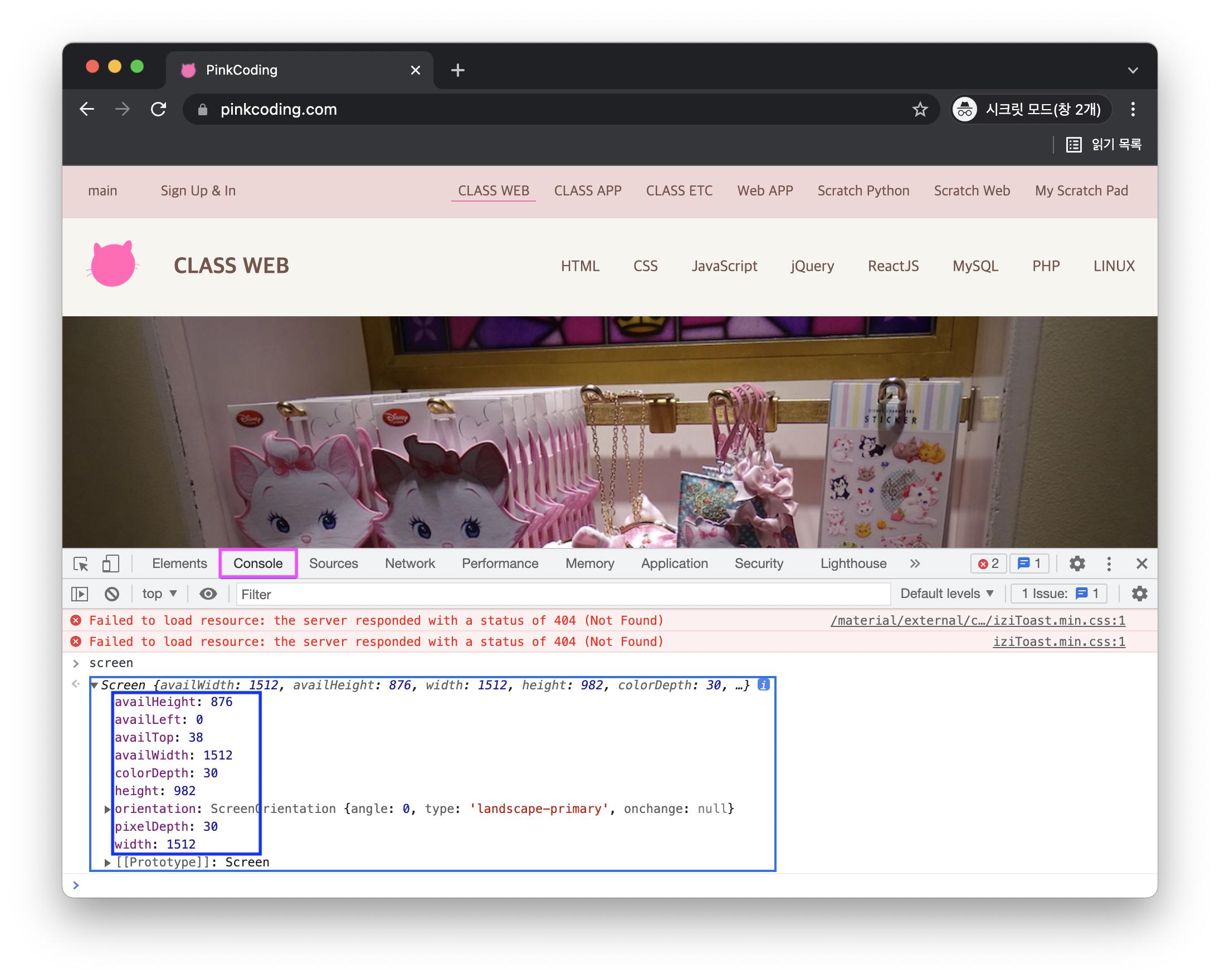Expand the orientation property
The height and width of the screenshot is (980, 1220).
(x=108, y=810)
